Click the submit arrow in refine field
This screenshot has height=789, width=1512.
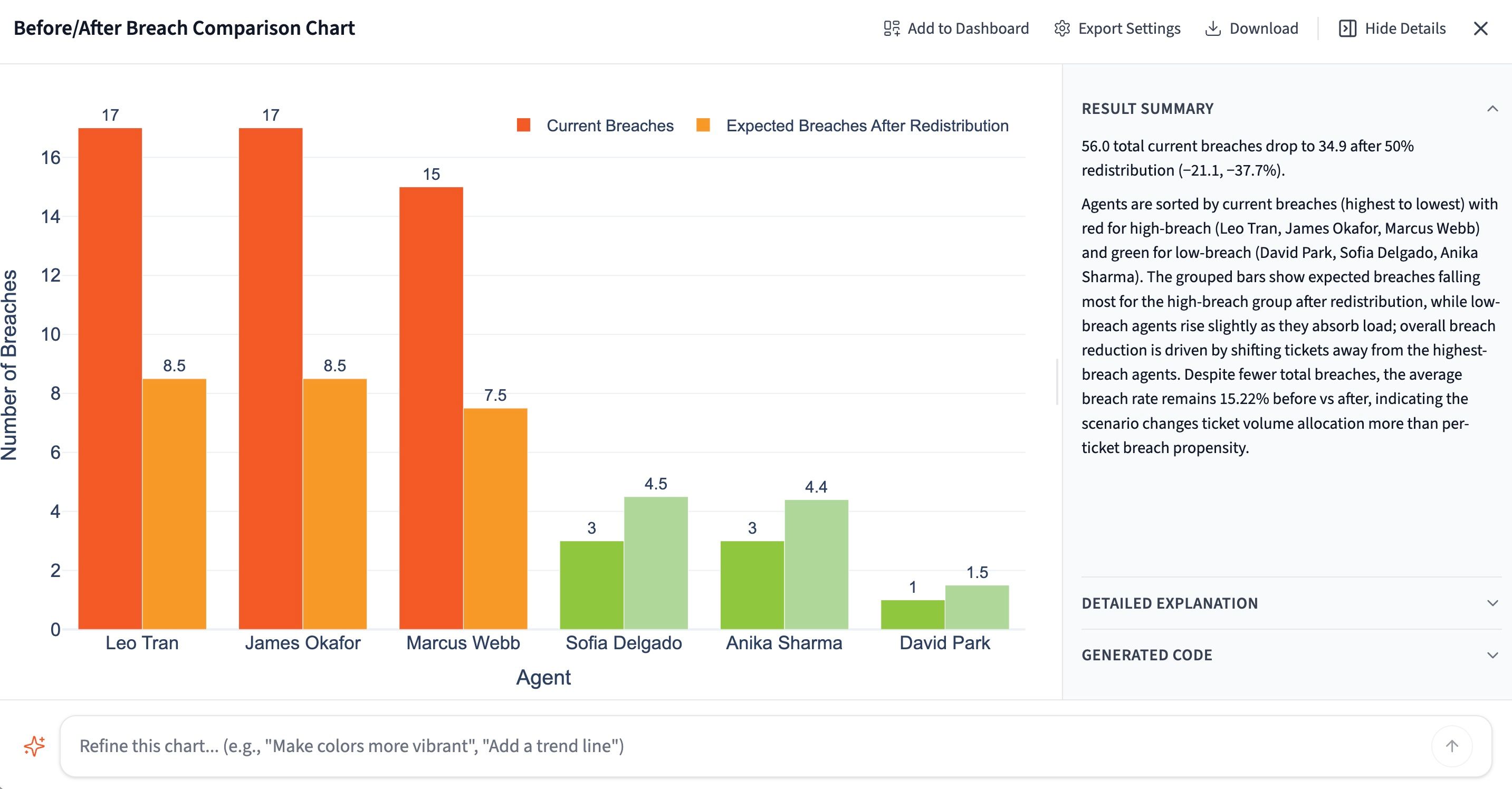[1452, 746]
